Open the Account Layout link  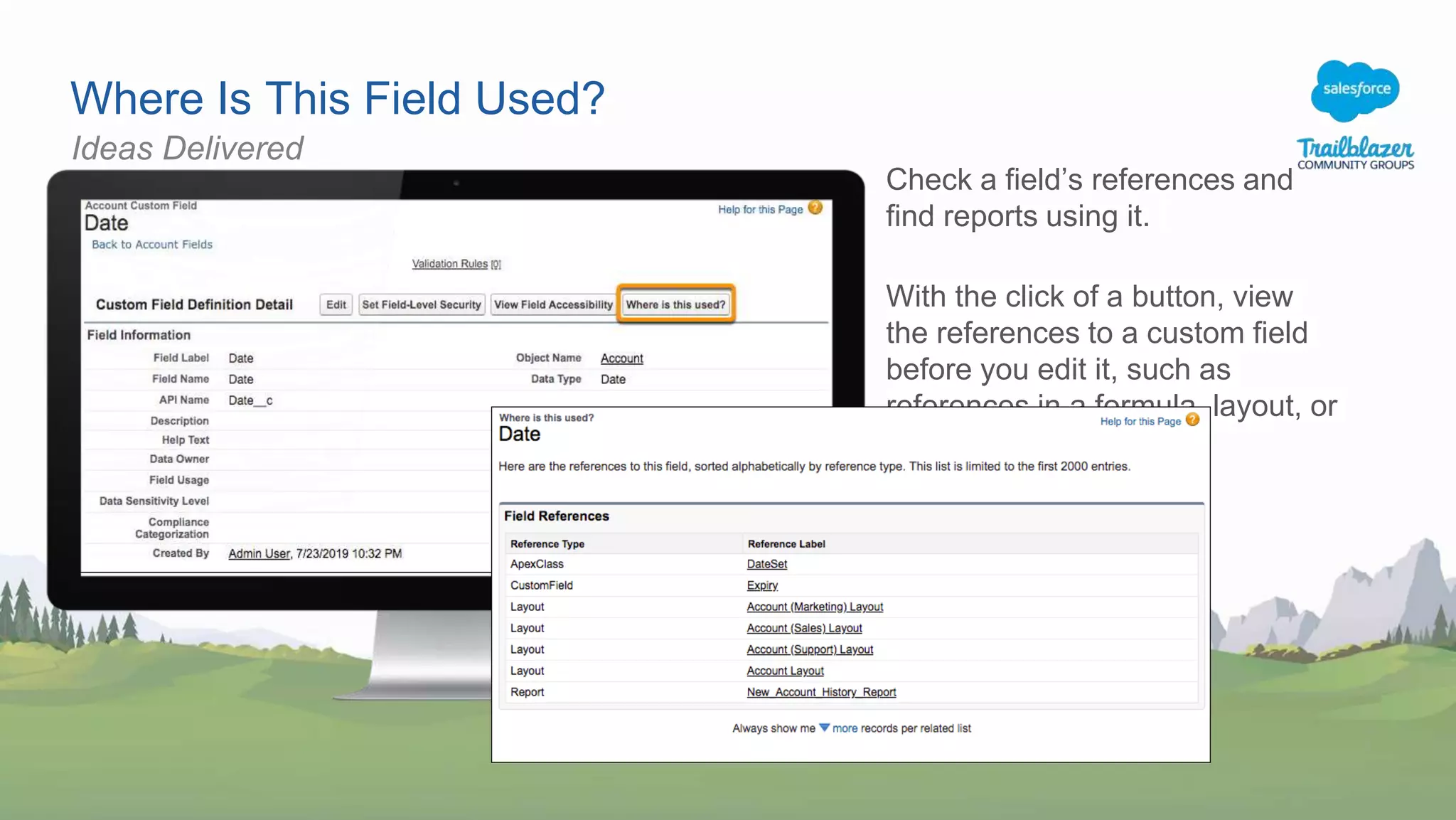(785, 671)
